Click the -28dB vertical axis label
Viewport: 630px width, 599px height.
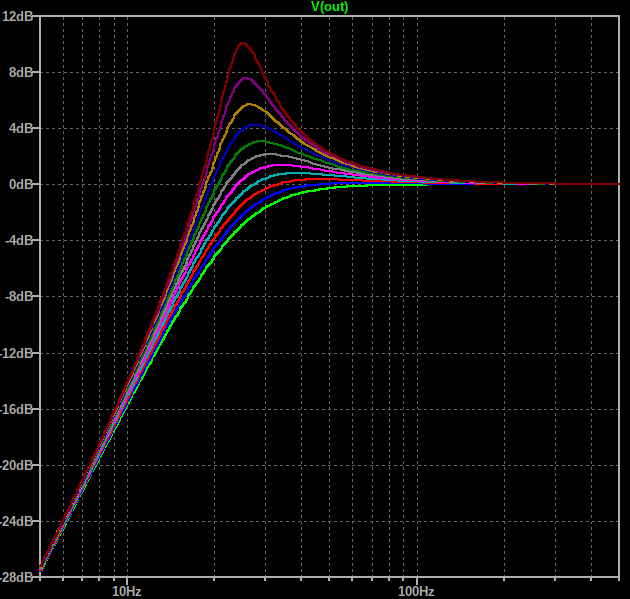pyautogui.click(x=16, y=577)
